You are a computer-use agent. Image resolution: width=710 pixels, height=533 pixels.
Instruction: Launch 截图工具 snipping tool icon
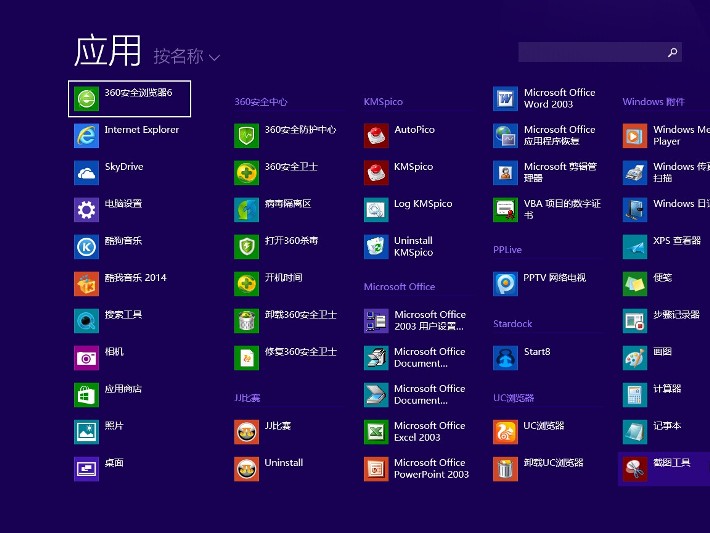(x=635, y=469)
